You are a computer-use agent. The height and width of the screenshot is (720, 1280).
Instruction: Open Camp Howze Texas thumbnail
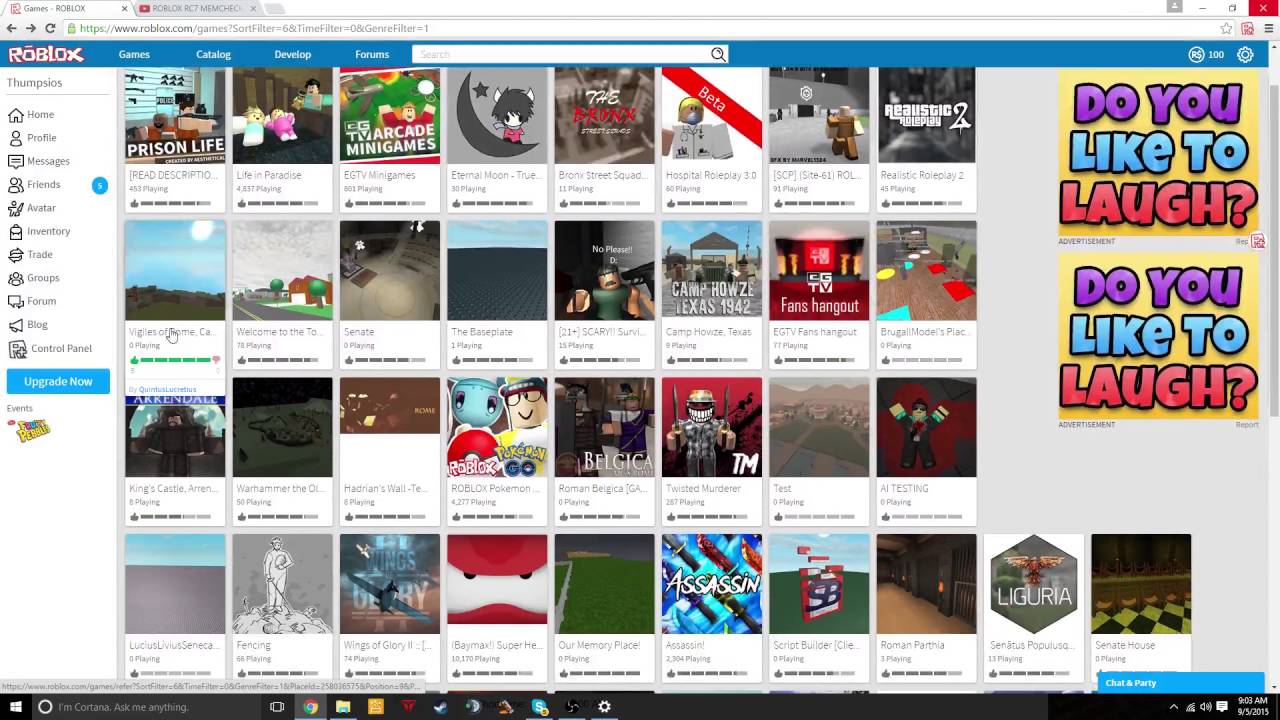(712, 270)
